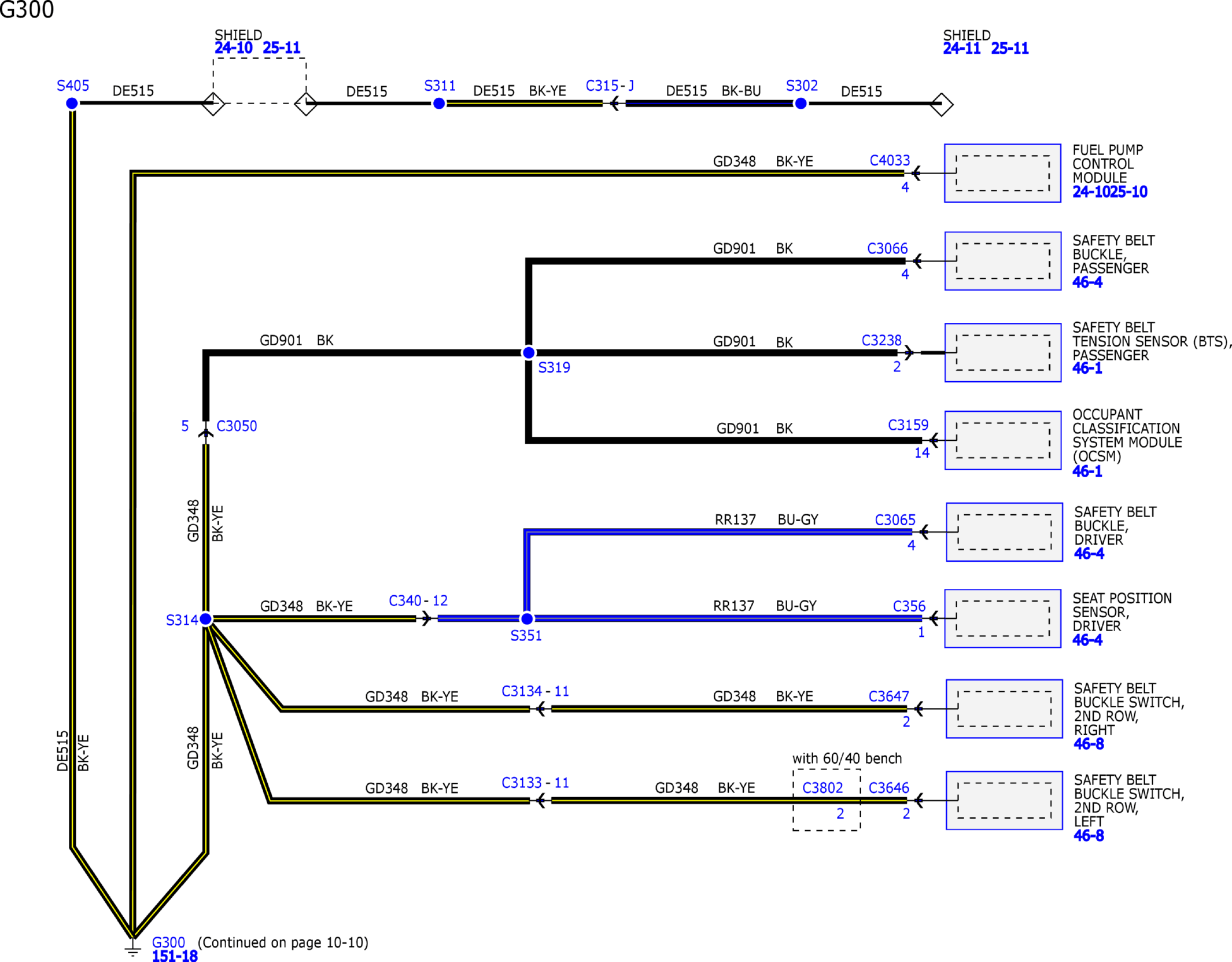Screen dimensions: 1232x962
Task: Select the OCSM module component box
Action: coord(1002,440)
